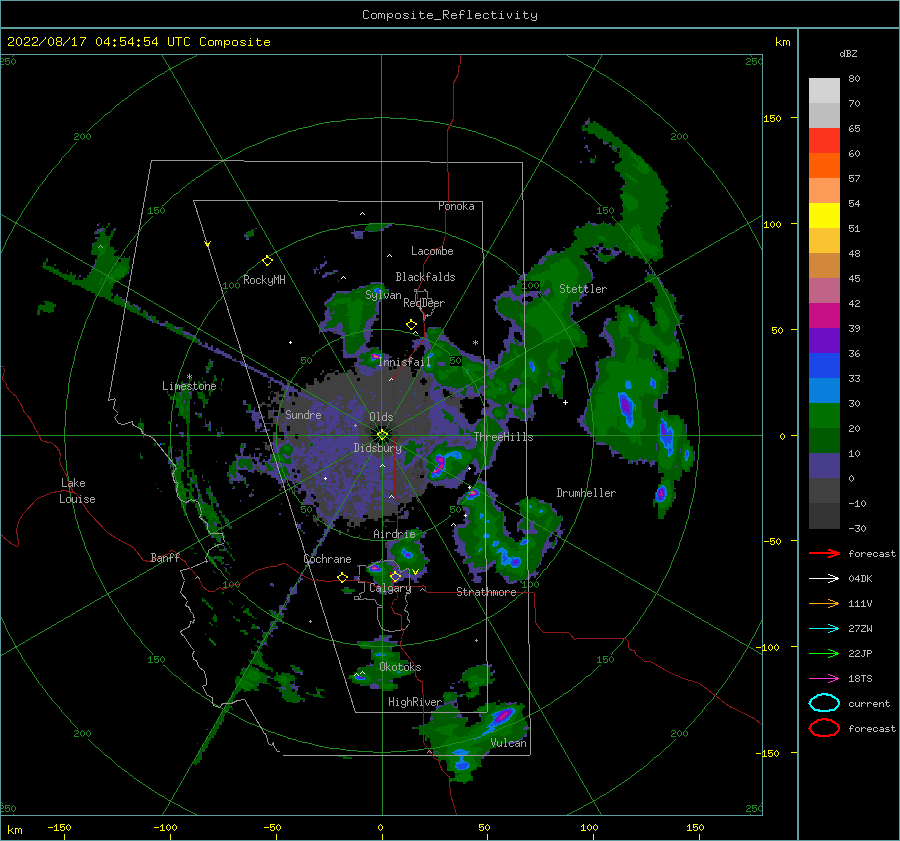This screenshot has width=900, height=841.
Task: Click the Banff label
Action: point(165,557)
